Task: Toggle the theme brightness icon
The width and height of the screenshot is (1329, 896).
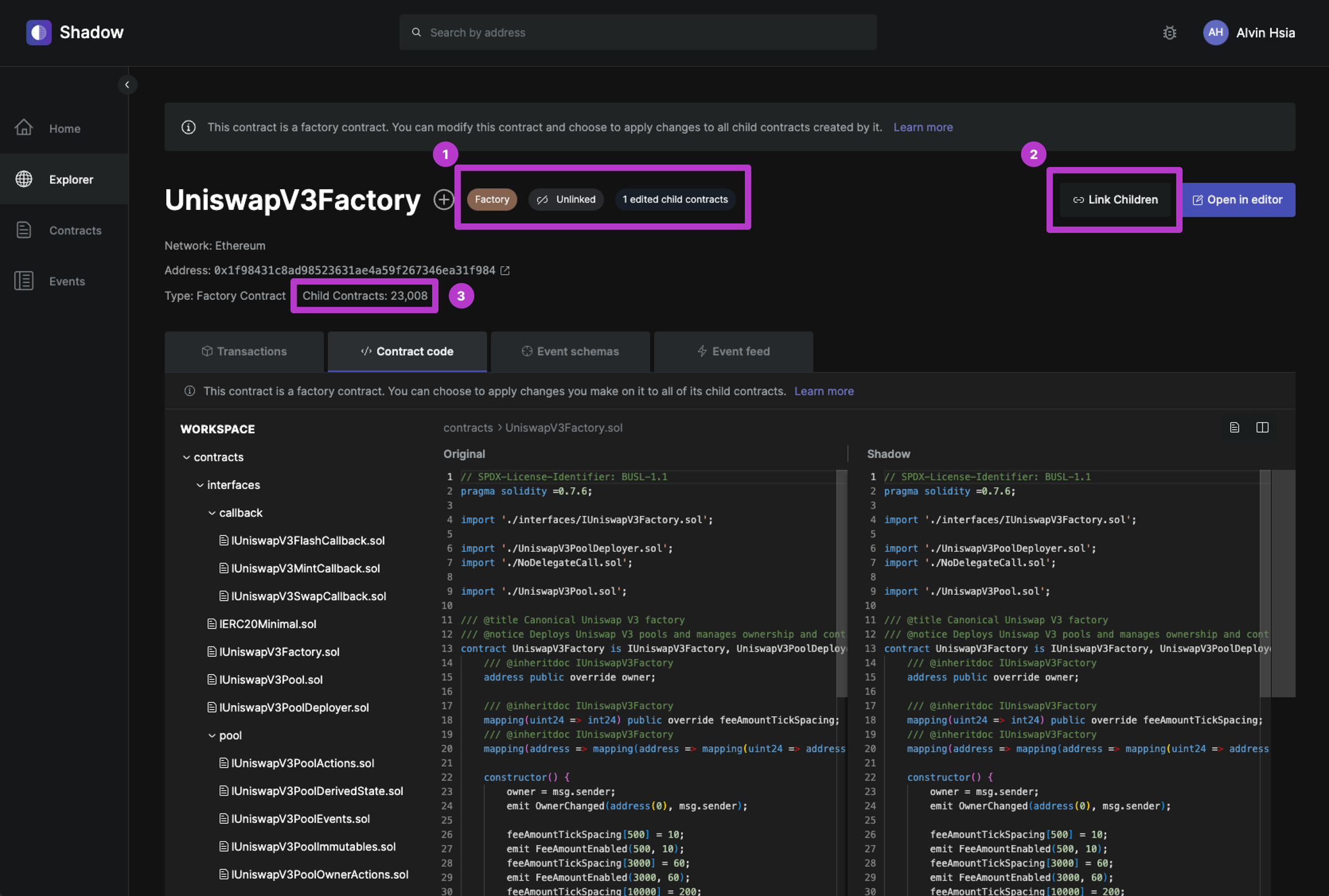Action: coord(1169,33)
